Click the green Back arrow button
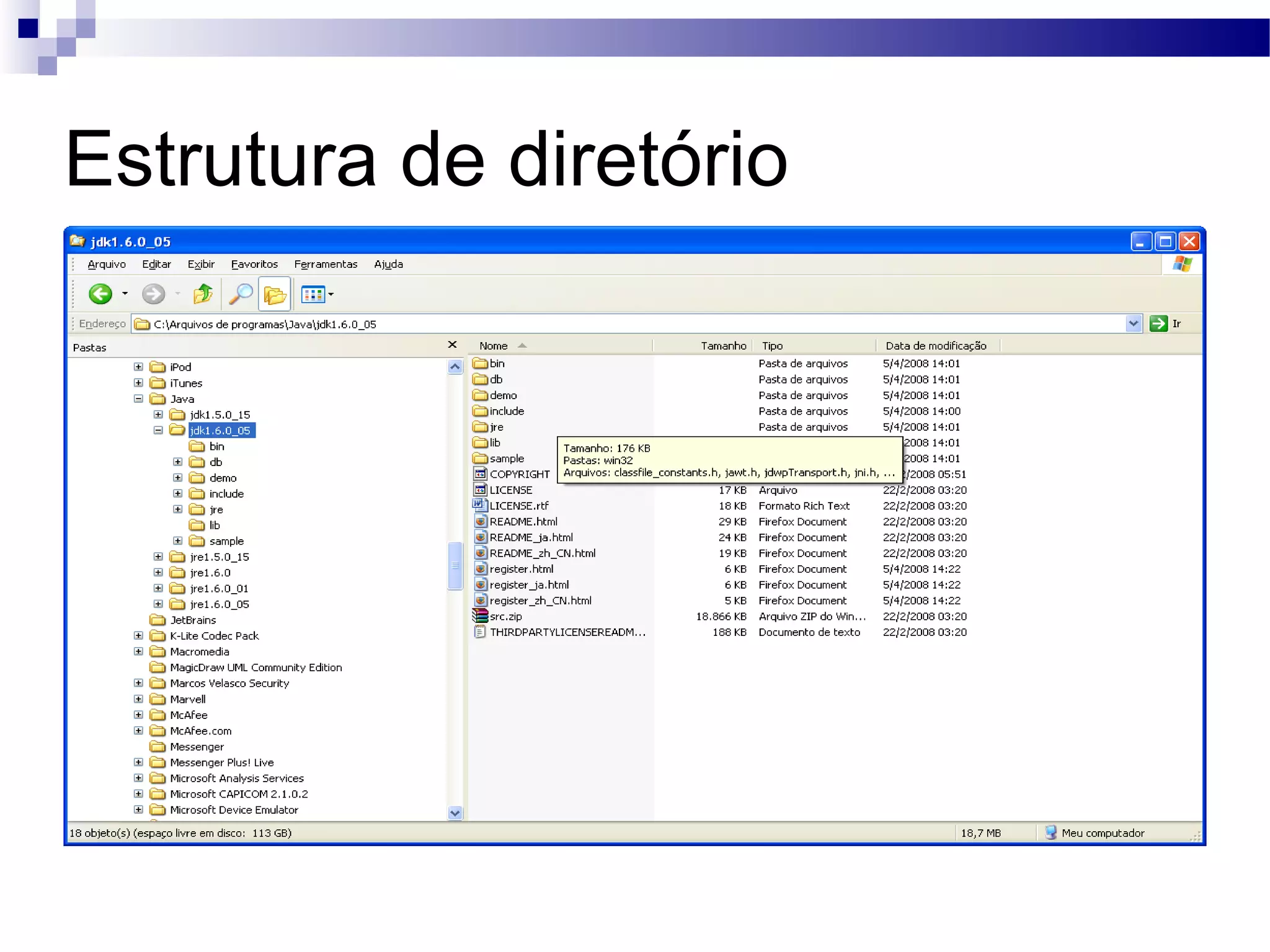The width and height of the screenshot is (1270, 952). [x=100, y=294]
